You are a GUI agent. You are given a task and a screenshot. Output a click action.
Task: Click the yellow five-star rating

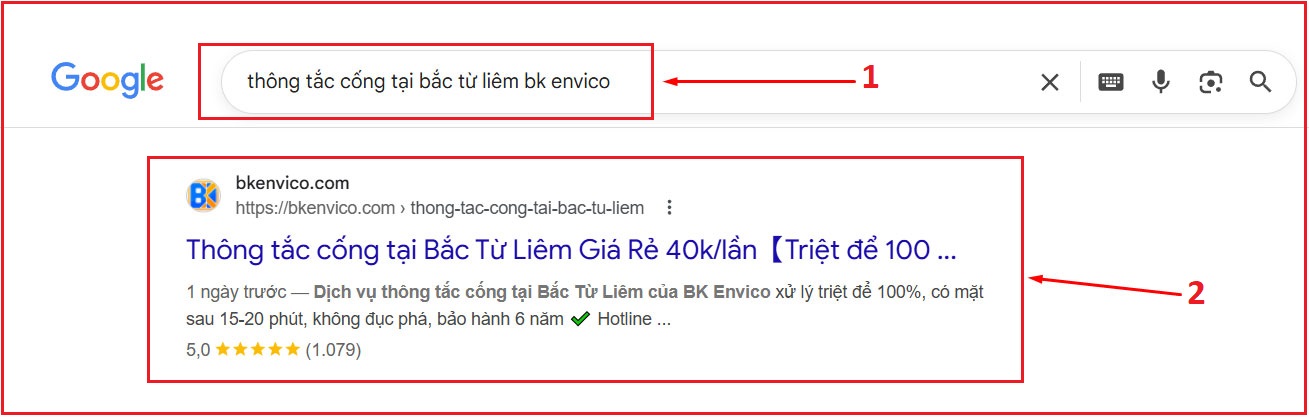[x=257, y=350]
